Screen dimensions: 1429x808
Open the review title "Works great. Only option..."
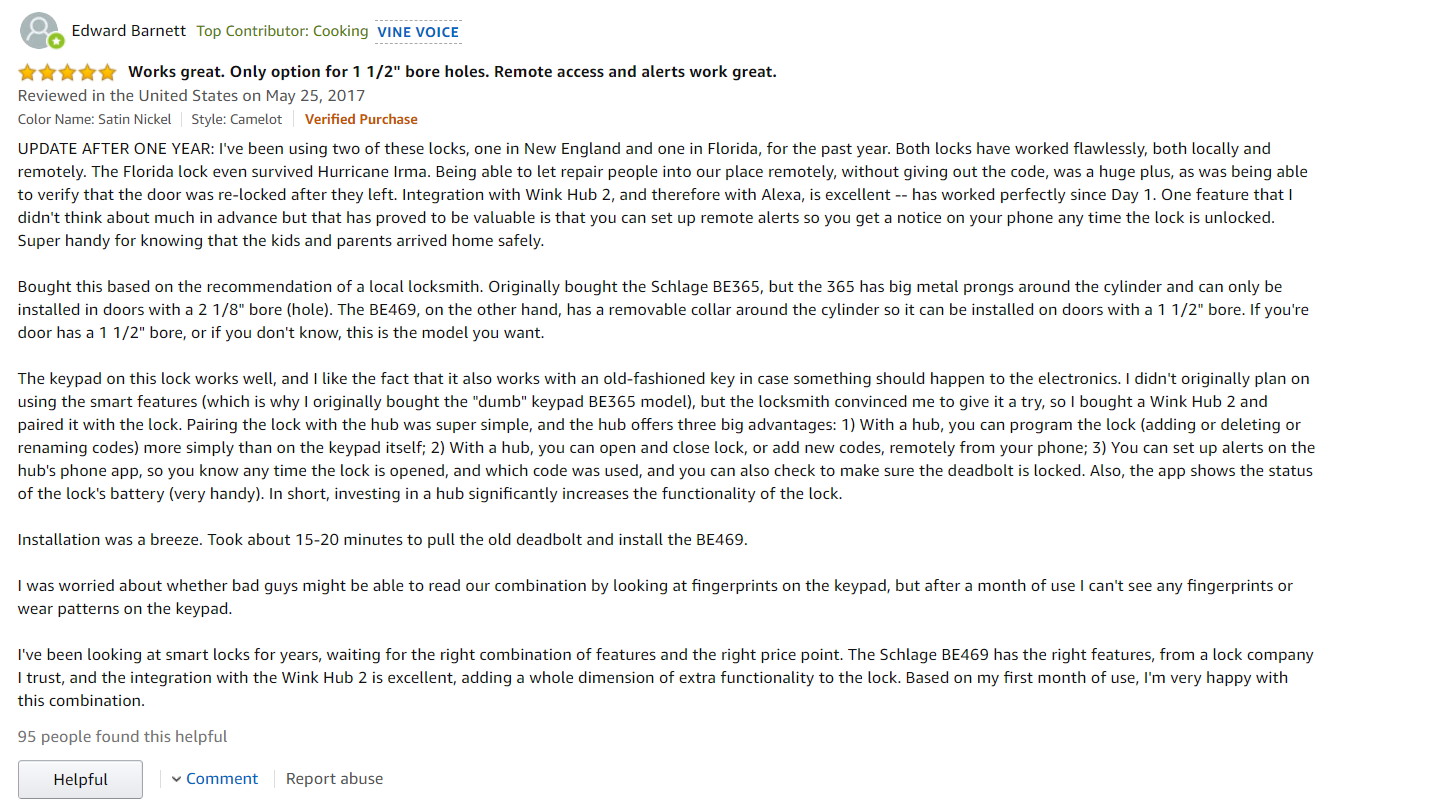click(452, 72)
